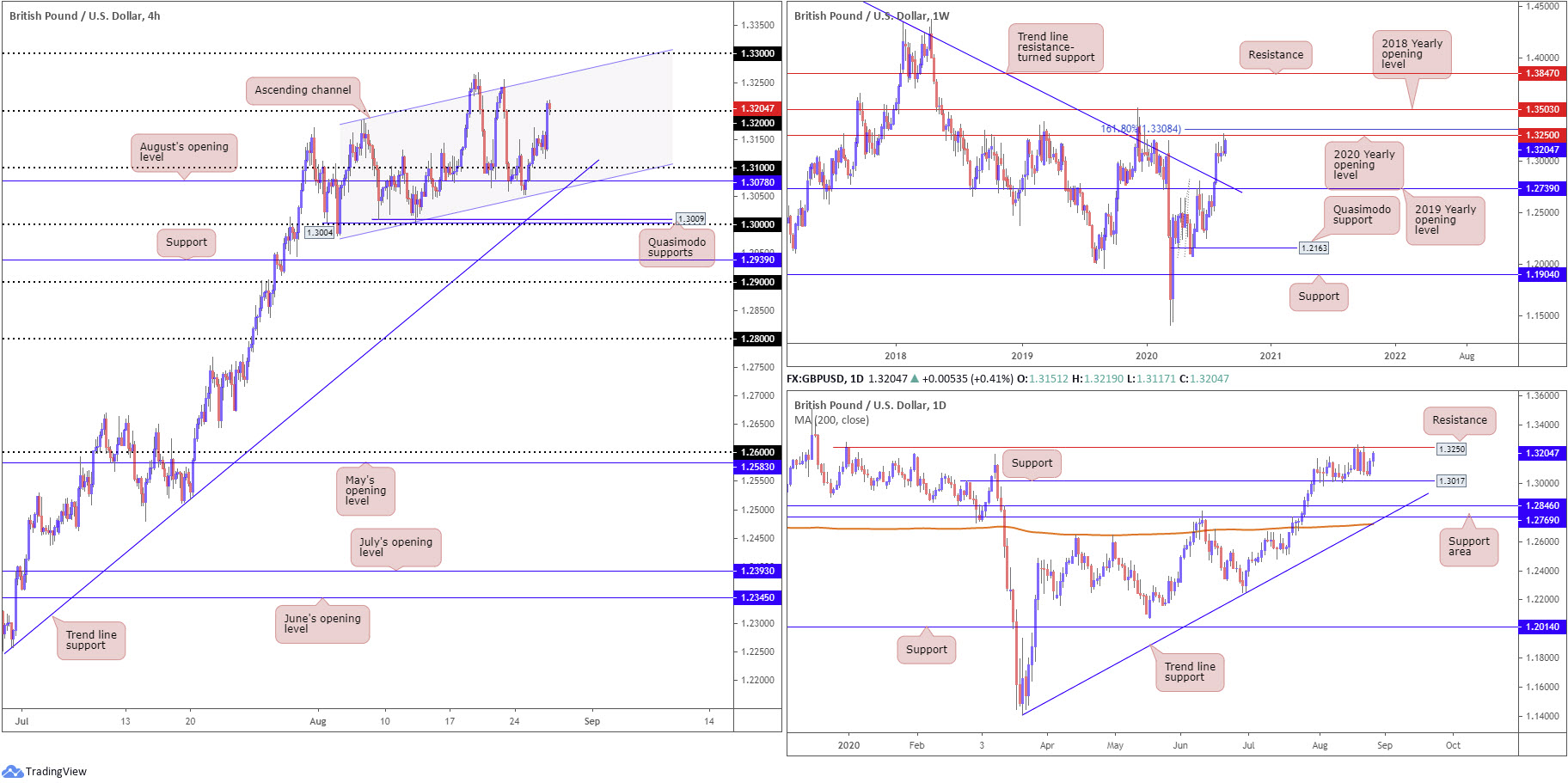The image size is (1568, 783).
Task: Click the Resistance callout on daily chart
Action: pos(1459,420)
